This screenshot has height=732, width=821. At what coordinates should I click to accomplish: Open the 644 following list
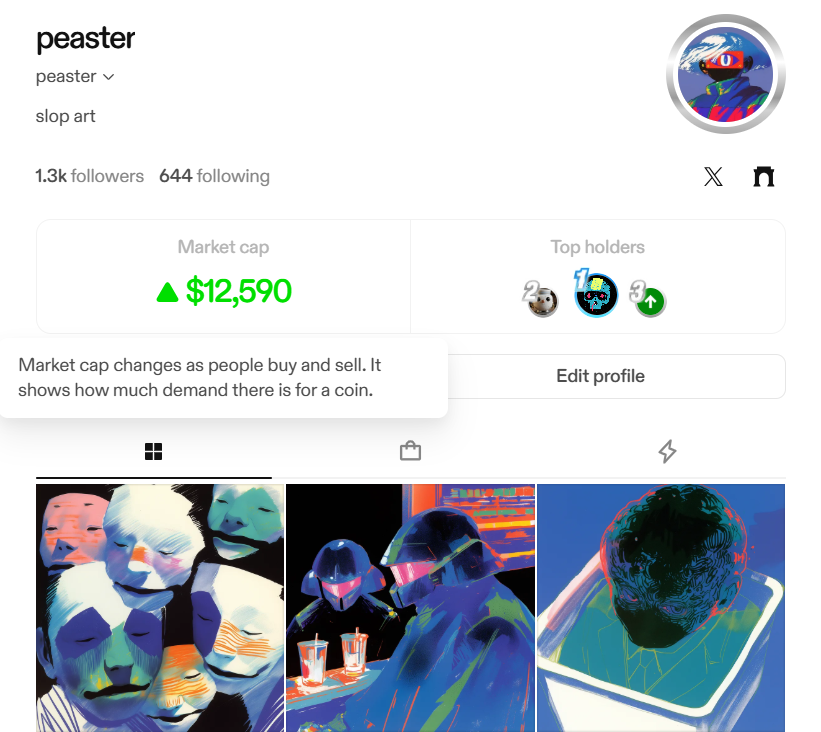[x=214, y=176]
